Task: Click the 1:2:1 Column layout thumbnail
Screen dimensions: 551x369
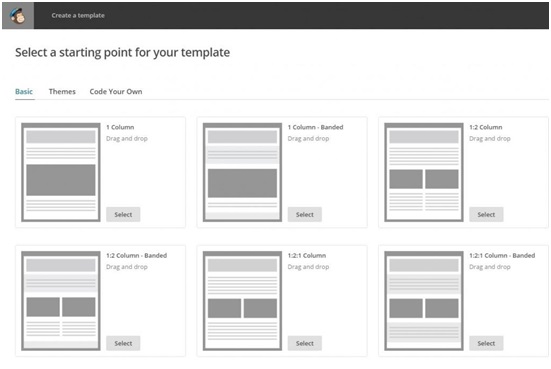Action: 242,301
